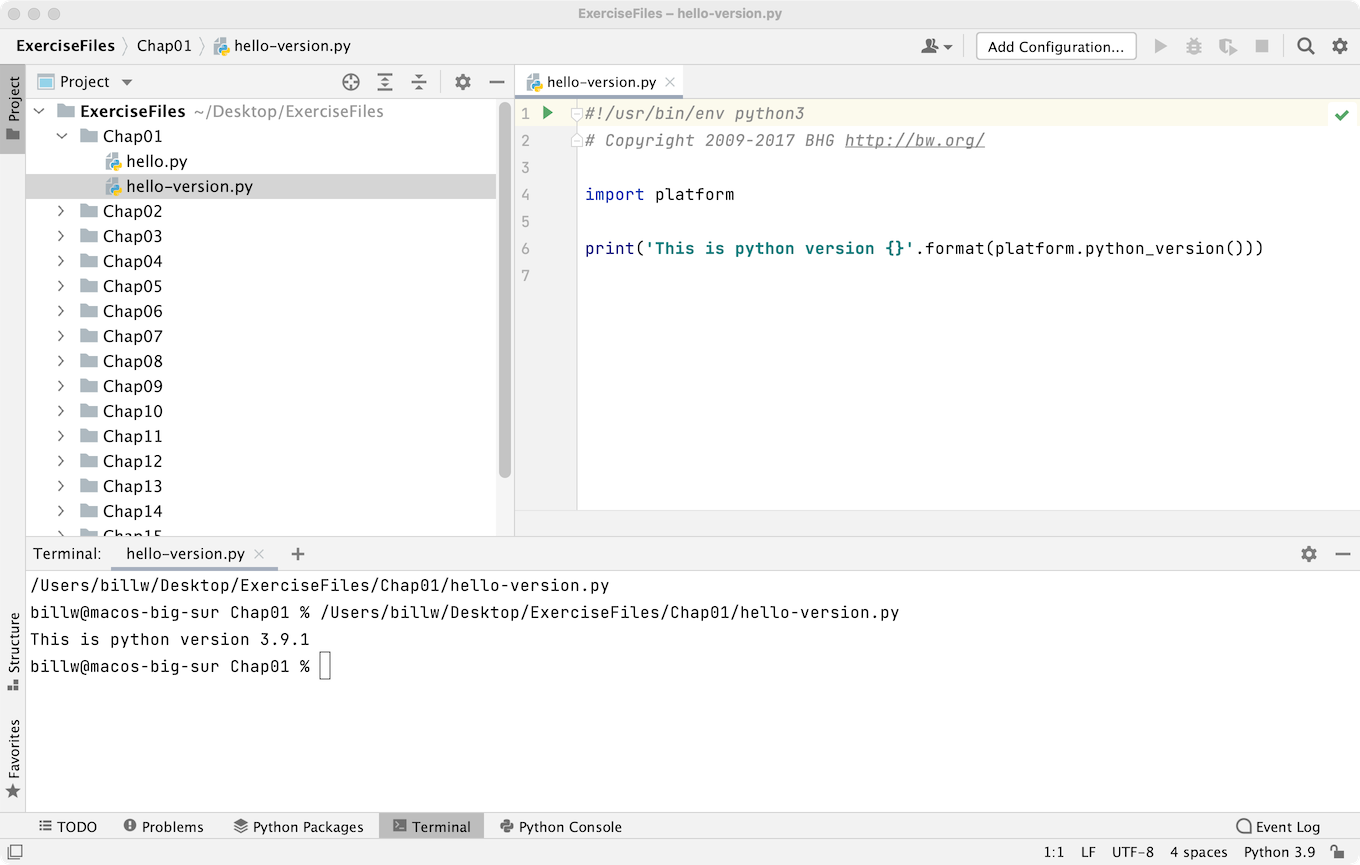Click the 1:1 cursor position indicator
This screenshot has width=1360, height=865.
tap(1054, 852)
